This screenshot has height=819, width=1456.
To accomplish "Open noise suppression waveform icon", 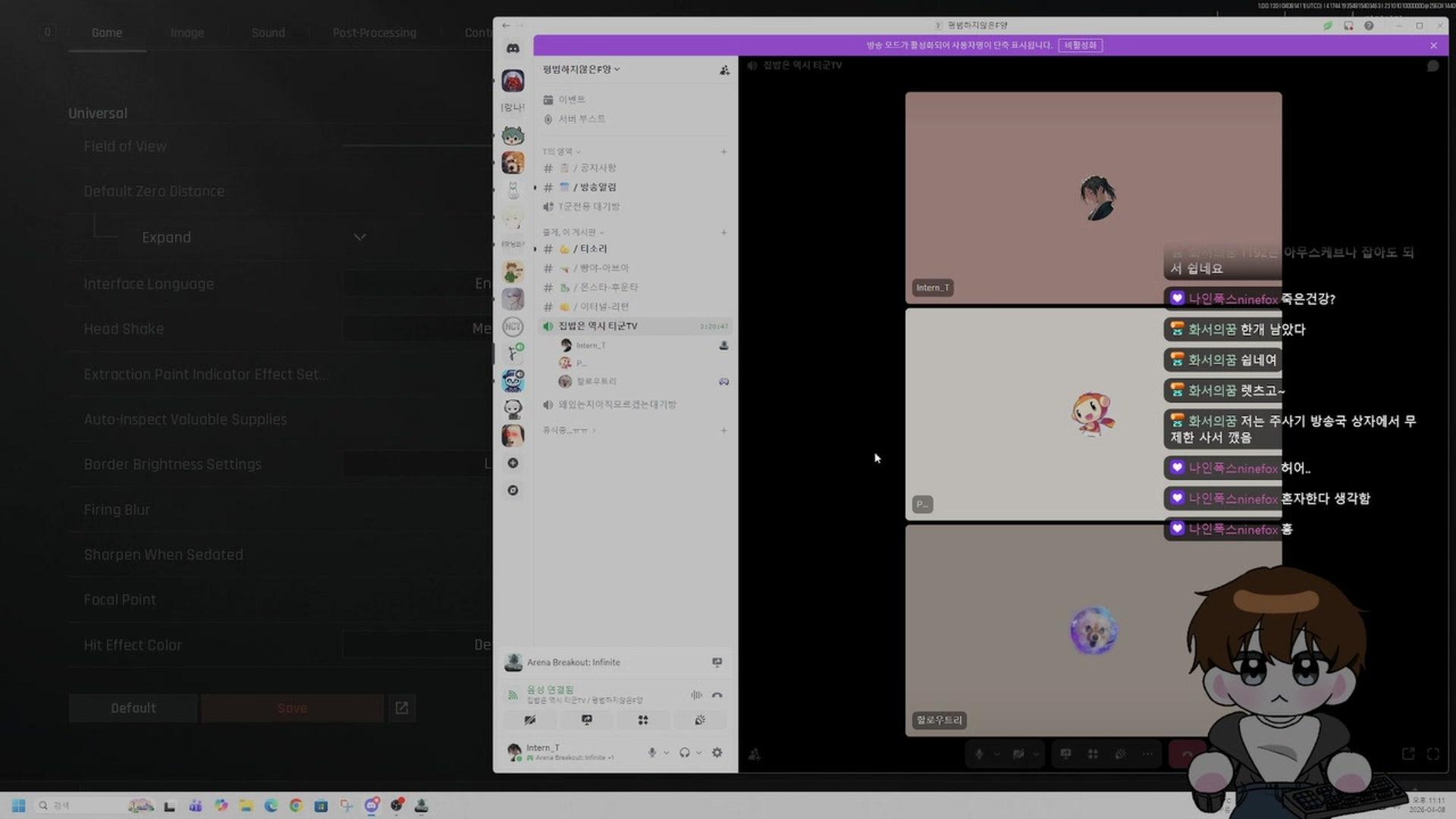I will pyautogui.click(x=696, y=695).
